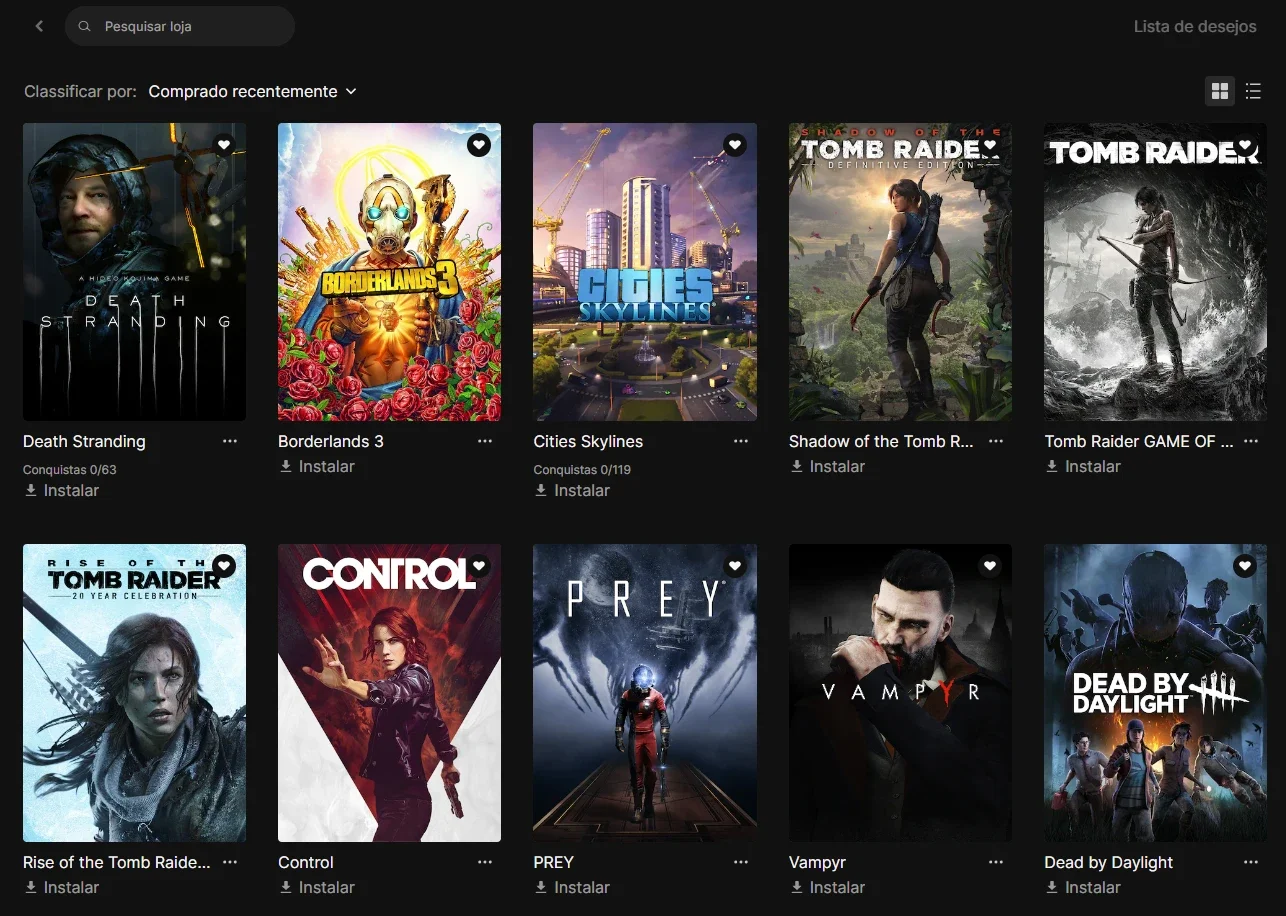This screenshot has width=1286, height=916.
Task: Switch to list view
Action: [x=1253, y=91]
